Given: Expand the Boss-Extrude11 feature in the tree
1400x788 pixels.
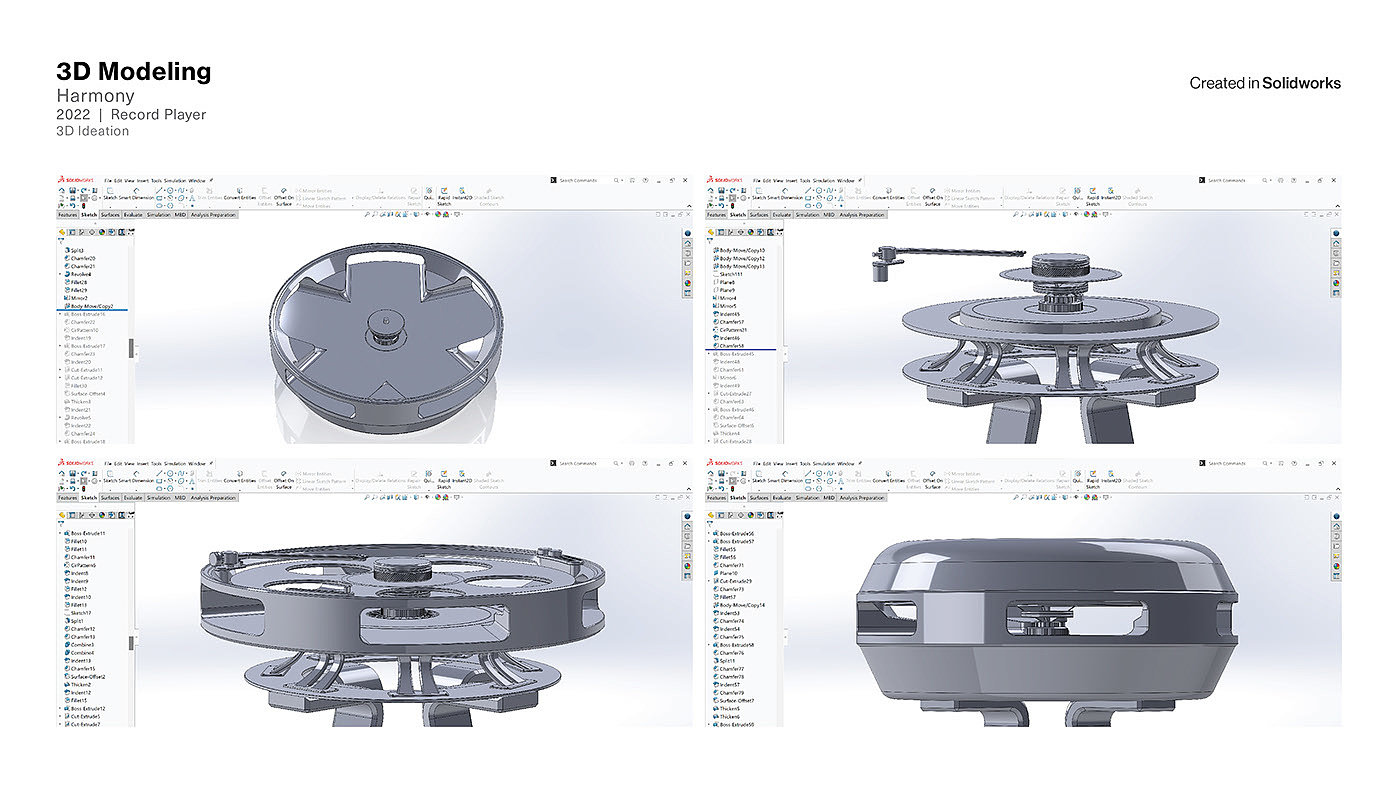Looking at the screenshot, I should tap(60, 533).
